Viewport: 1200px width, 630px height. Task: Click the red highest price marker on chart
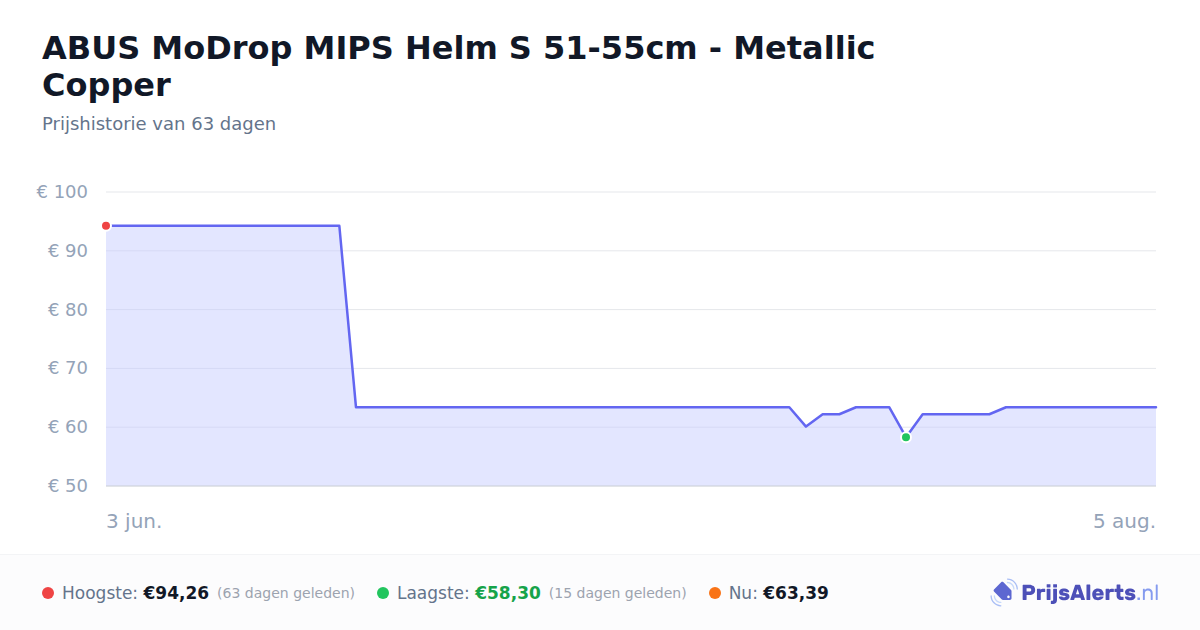pyautogui.click(x=106, y=226)
